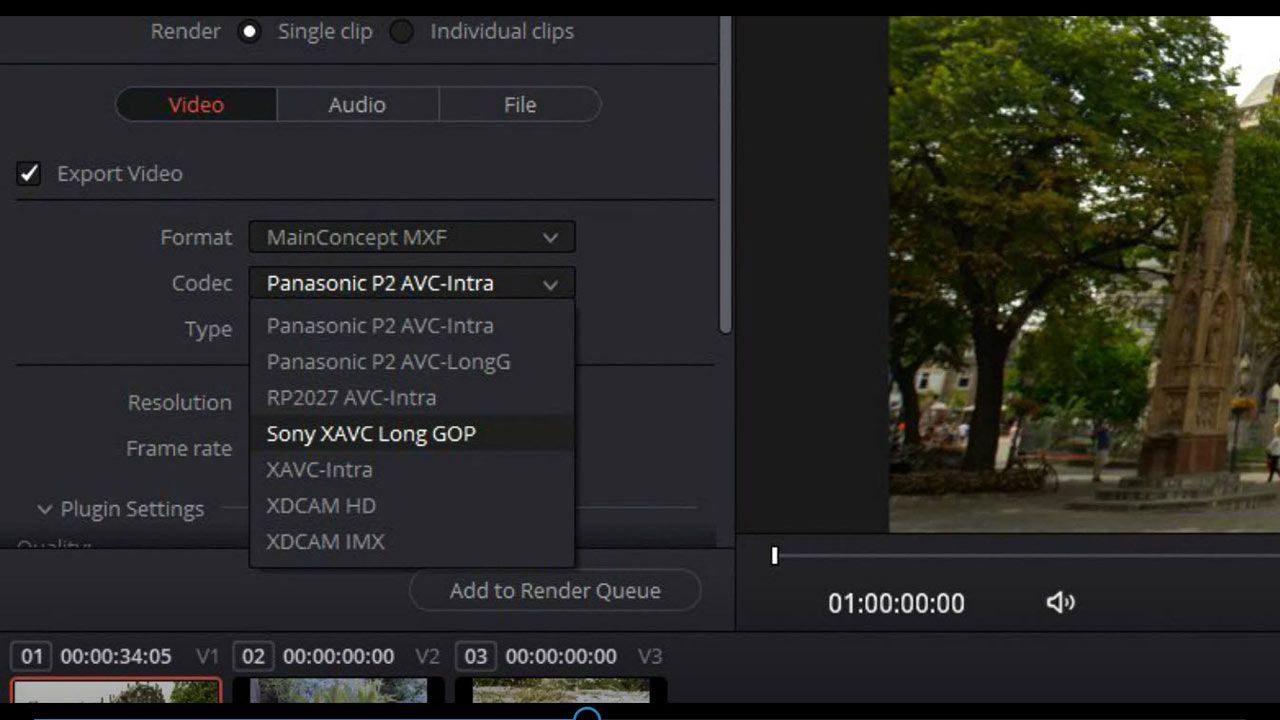Viewport: 1280px width, 720px height.
Task: Pick XAVC-Intra in the codec list
Action: click(319, 470)
